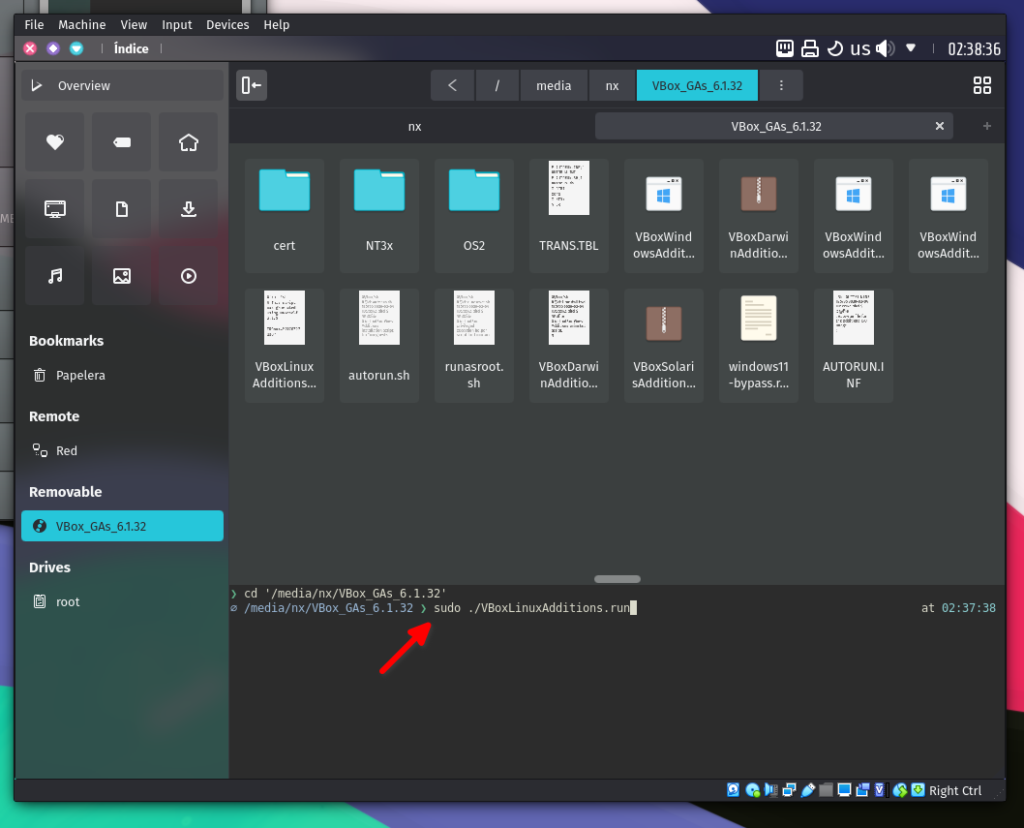Click the VirtualBox network status icon
Viewport: 1024px width, 828px height.
pyautogui.click(x=789, y=790)
